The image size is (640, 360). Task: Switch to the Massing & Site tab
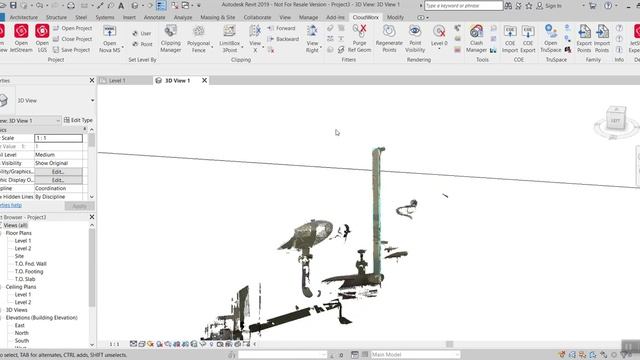coord(218,18)
